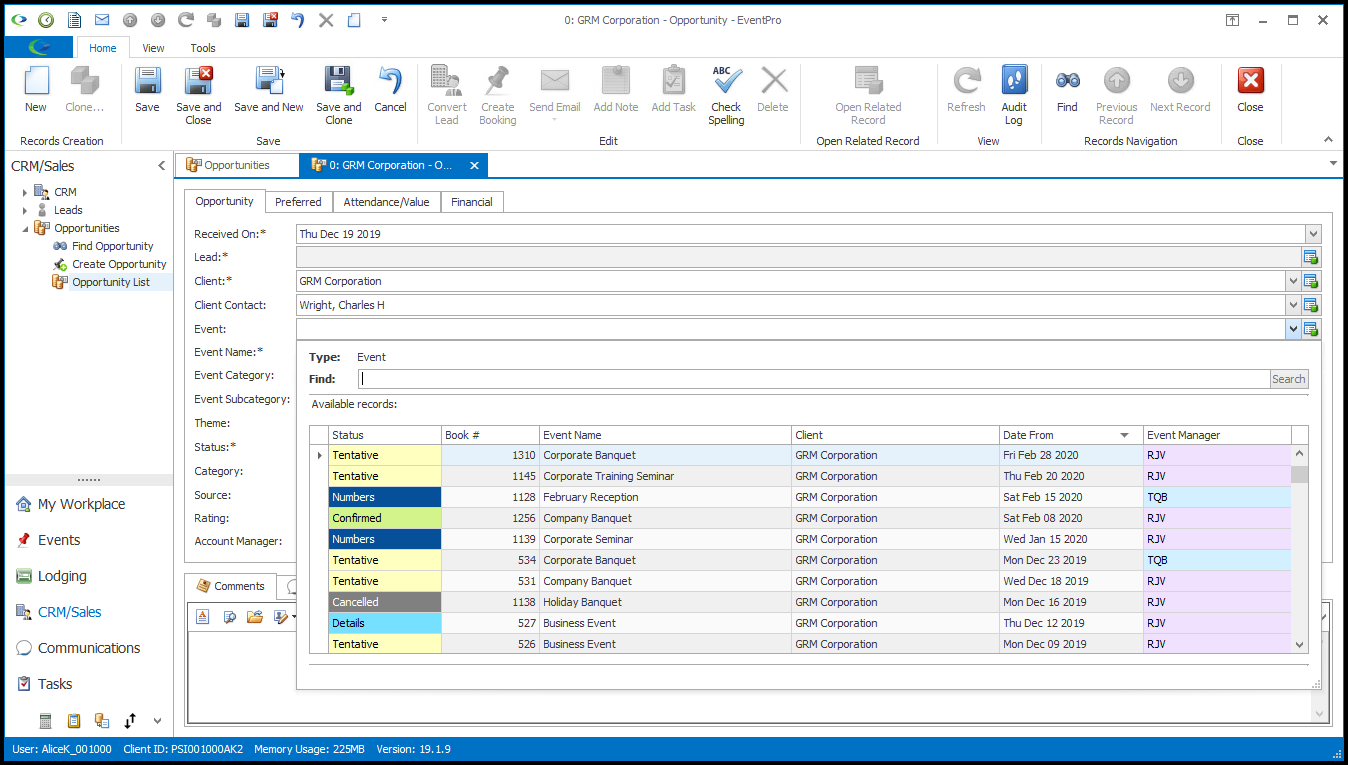This screenshot has height=765, width=1348.
Task: Expand the CRM tree node
Action: (x=25, y=192)
